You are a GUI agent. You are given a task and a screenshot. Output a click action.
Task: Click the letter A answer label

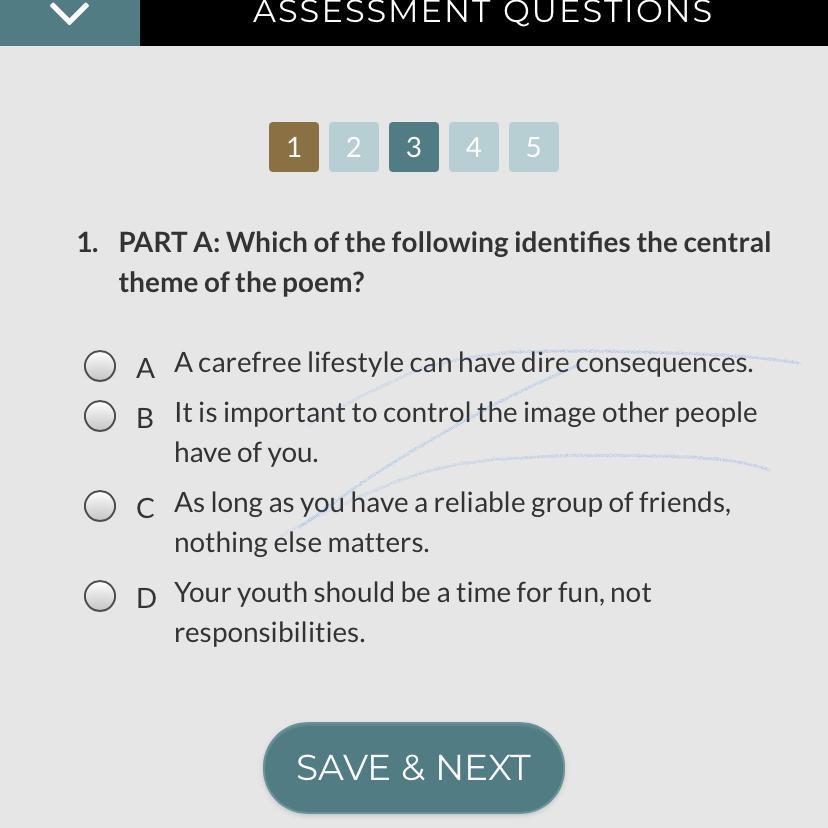[146, 369]
